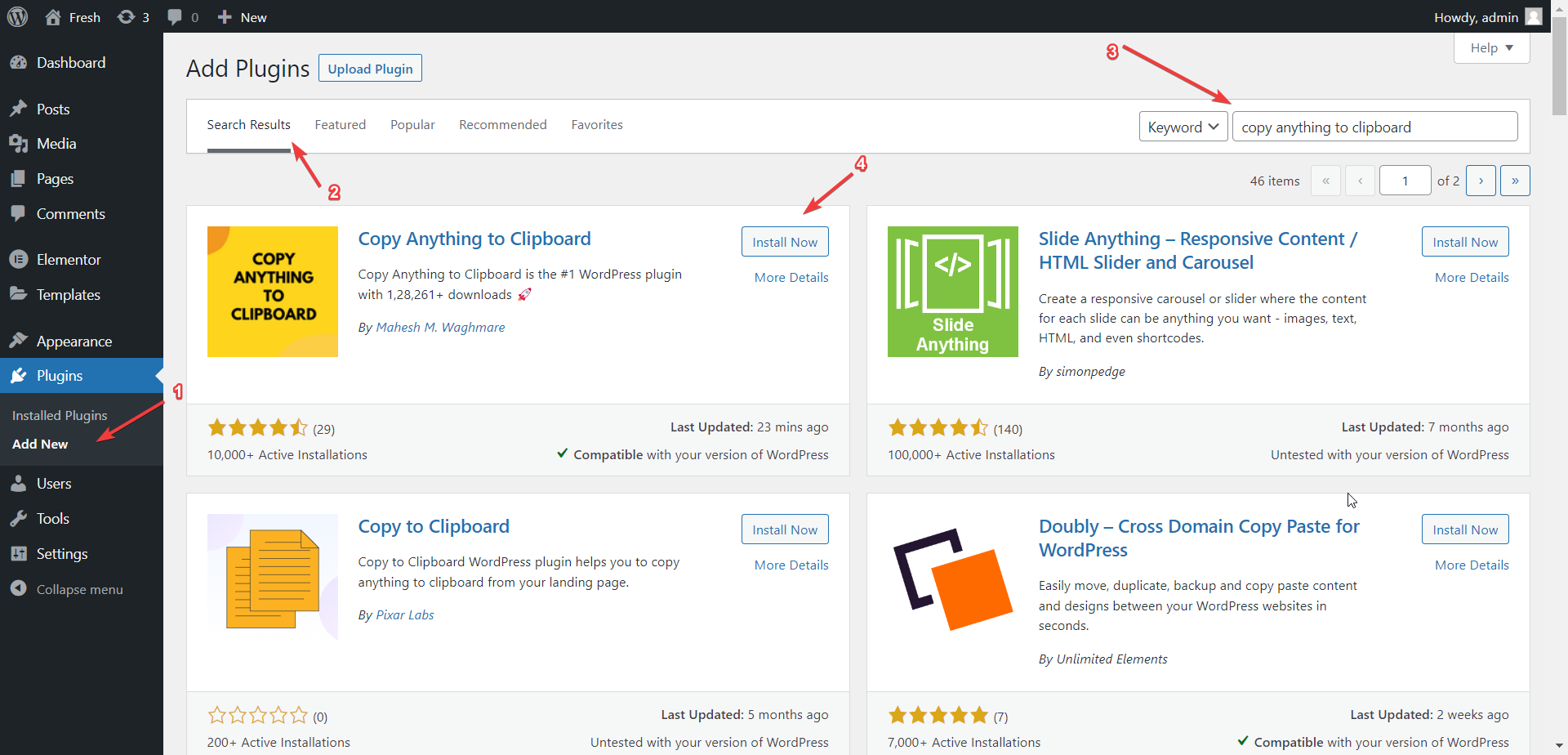Click the plus New icon in admin bar
1568x755 pixels.
225,17
